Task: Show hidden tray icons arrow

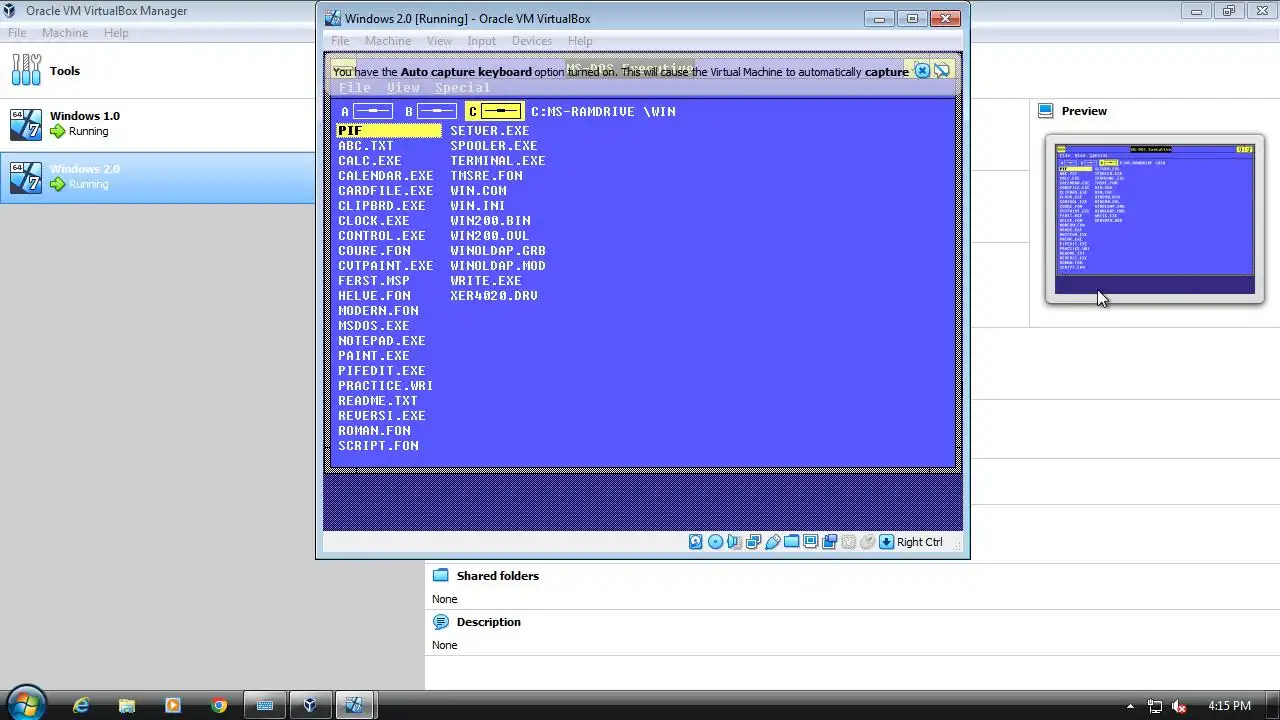Action: (1130, 706)
